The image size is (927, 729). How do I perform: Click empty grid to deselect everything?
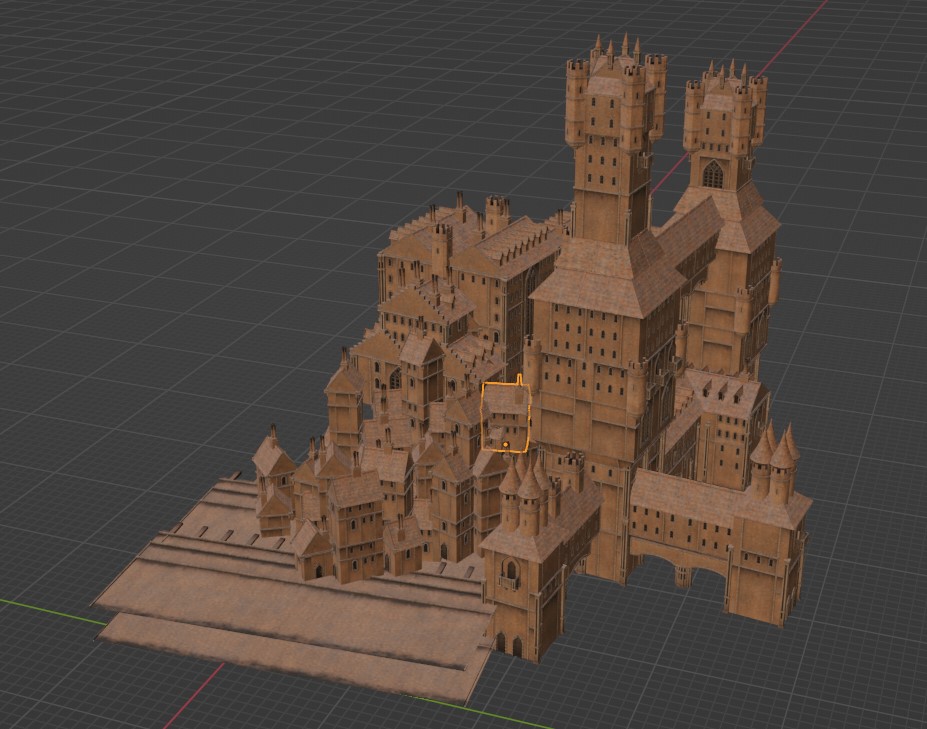(x=120, y=150)
